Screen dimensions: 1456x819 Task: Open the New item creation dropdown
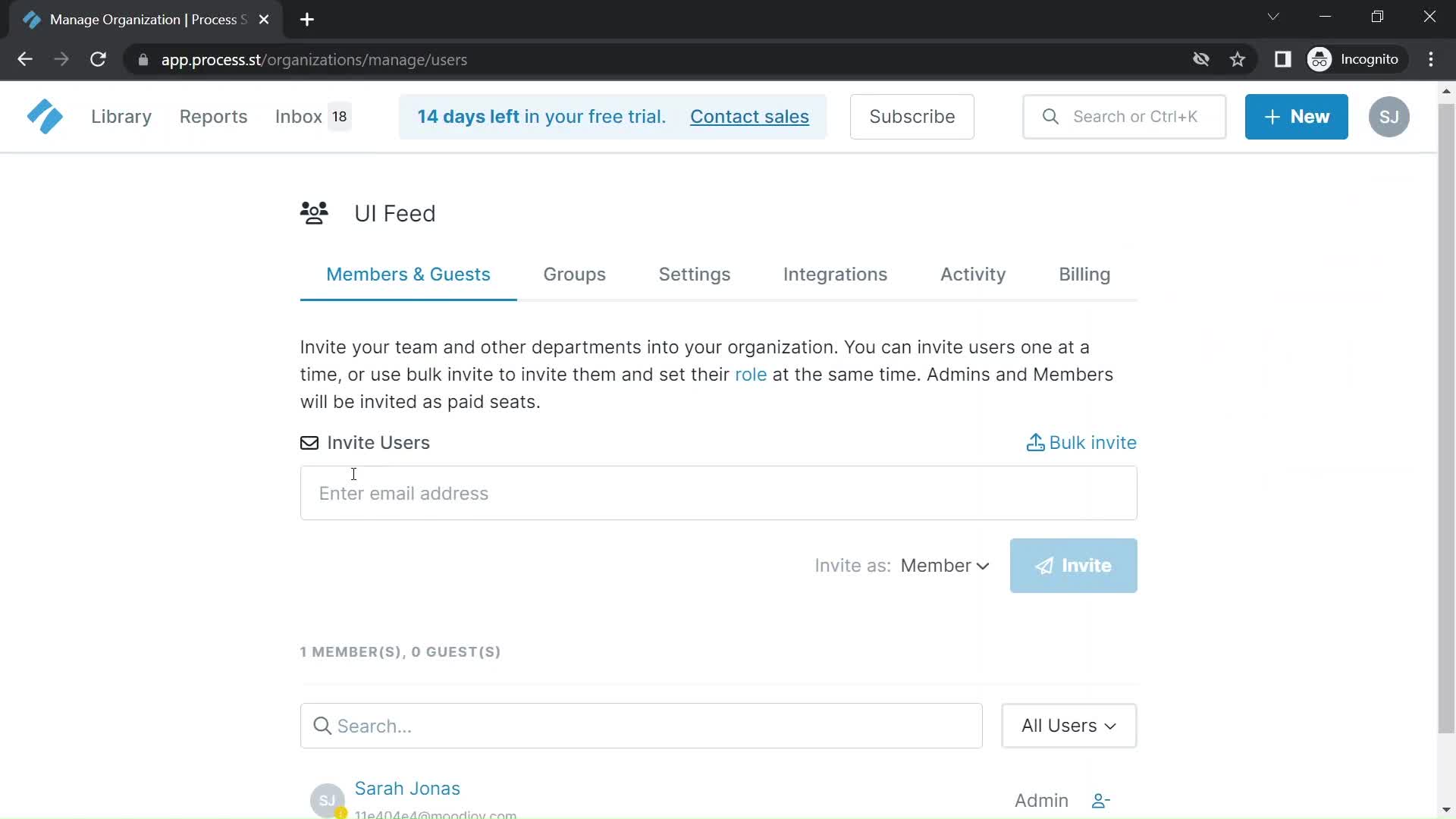tap(1296, 116)
